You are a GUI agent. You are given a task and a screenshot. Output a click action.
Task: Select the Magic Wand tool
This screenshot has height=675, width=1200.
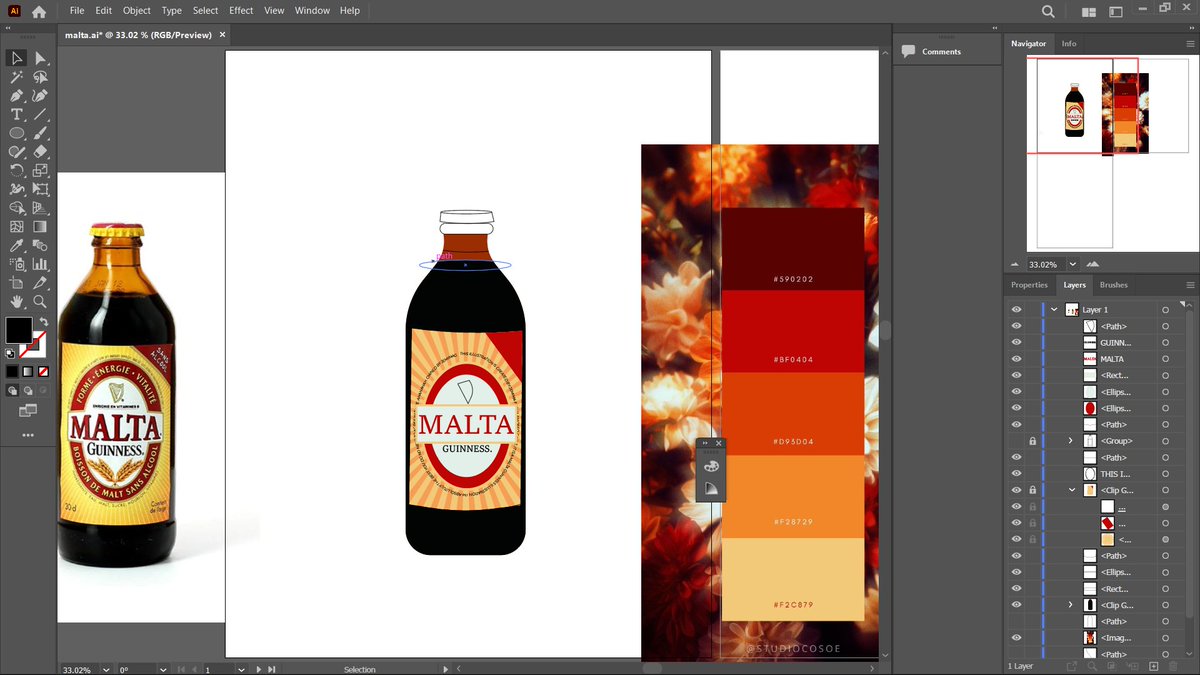pyautogui.click(x=17, y=77)
